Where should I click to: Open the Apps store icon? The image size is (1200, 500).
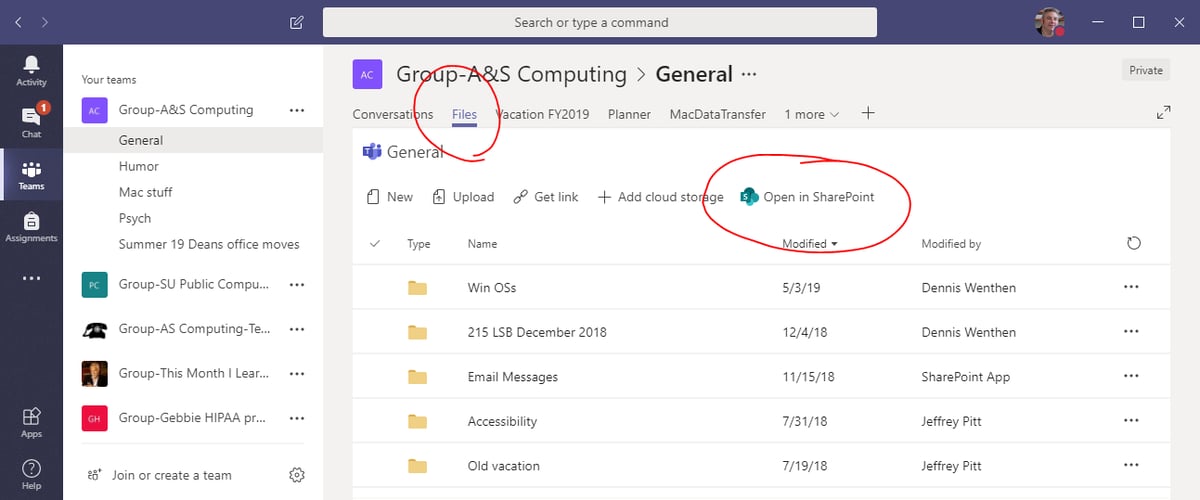pos(31,420)
